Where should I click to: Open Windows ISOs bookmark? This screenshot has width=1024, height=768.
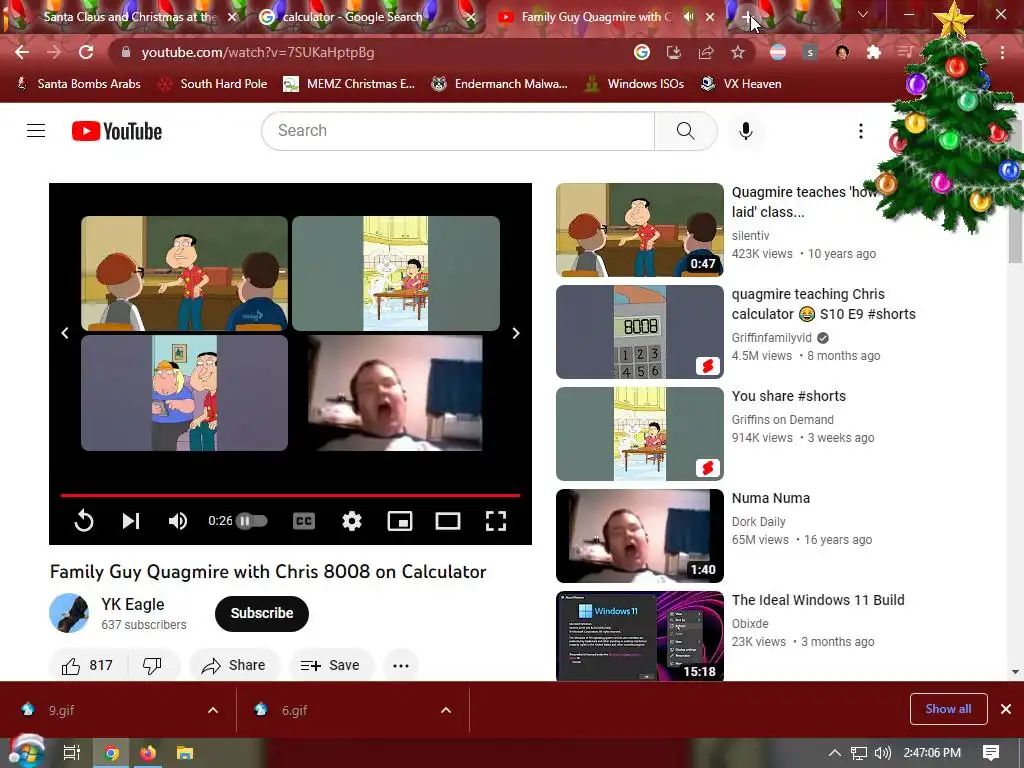click(x=634, y=84)
